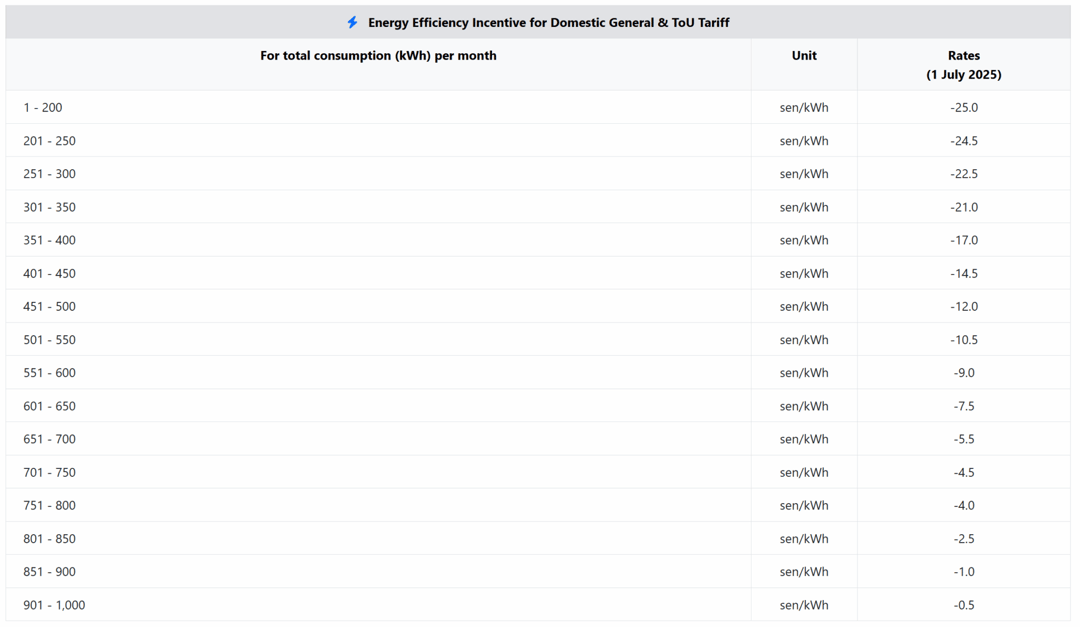Click the 'For total consumption (kWh) per month' header
The image size is (1080, 627).
[378, 56]
